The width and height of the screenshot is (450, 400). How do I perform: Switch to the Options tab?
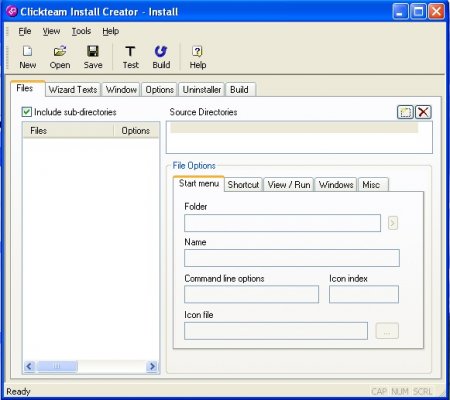pos(159,90)
